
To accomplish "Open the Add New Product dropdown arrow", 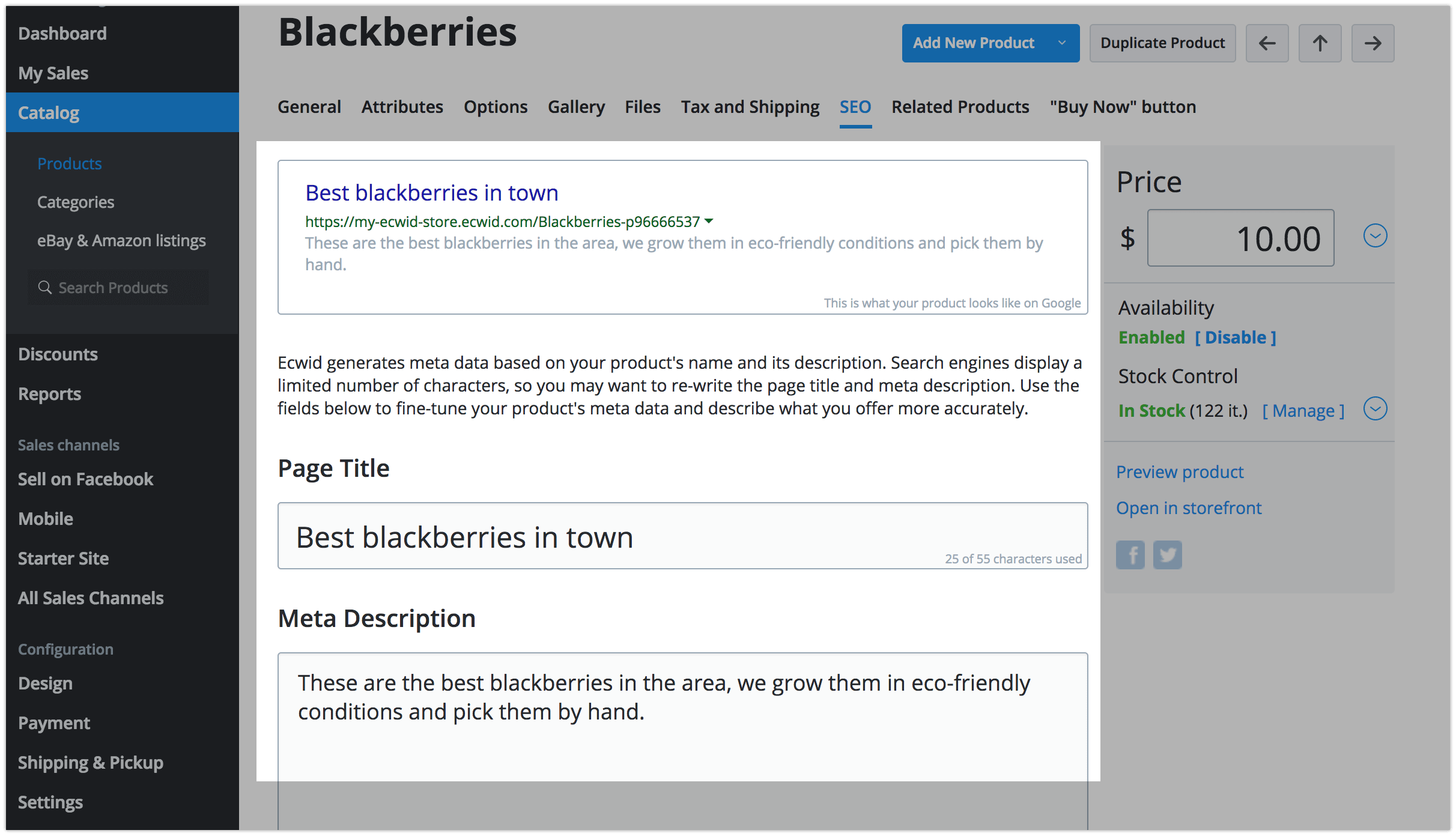I will click(1062, 43).
